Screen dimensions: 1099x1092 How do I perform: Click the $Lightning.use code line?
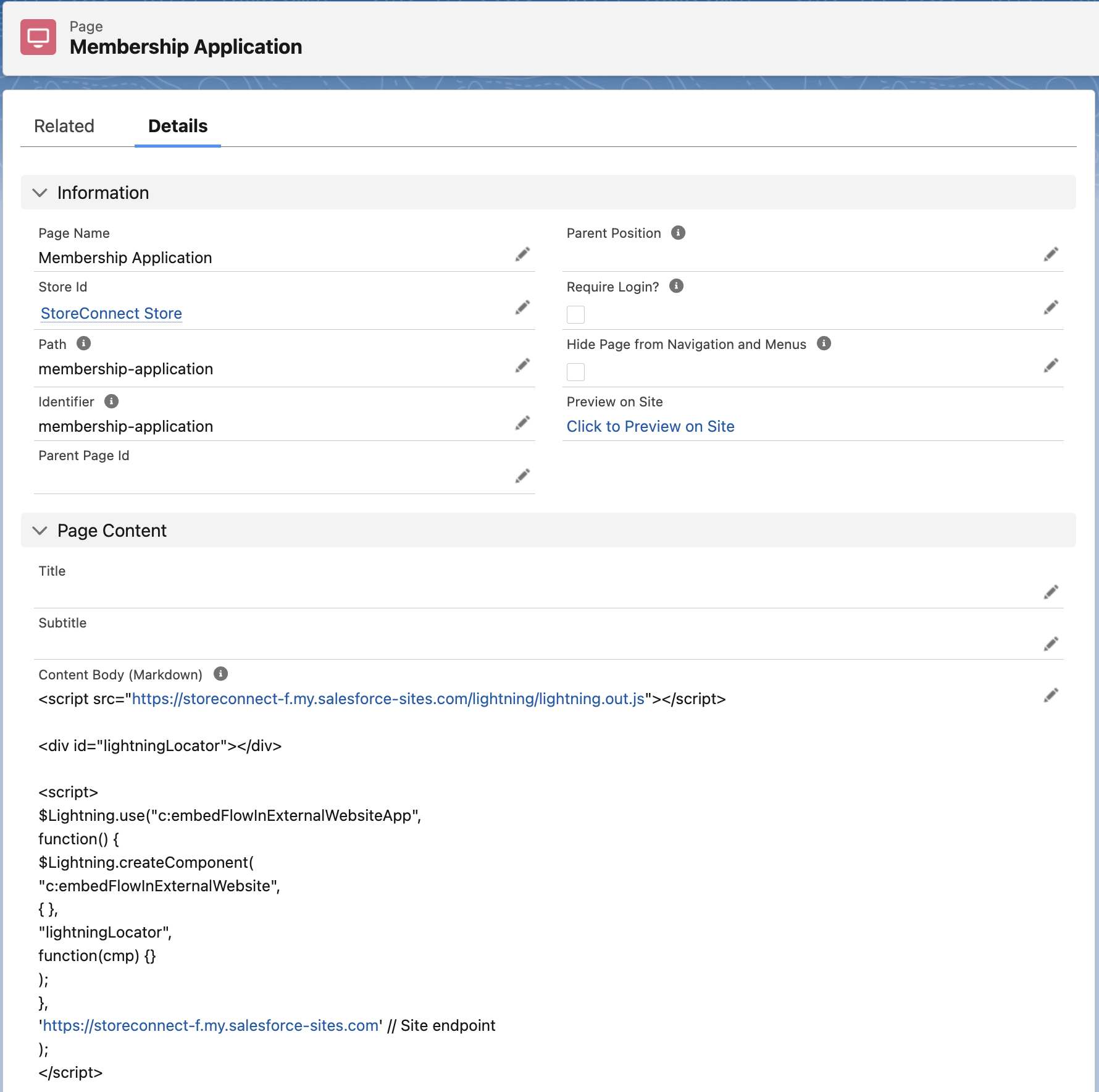click(x=230, y=815)
